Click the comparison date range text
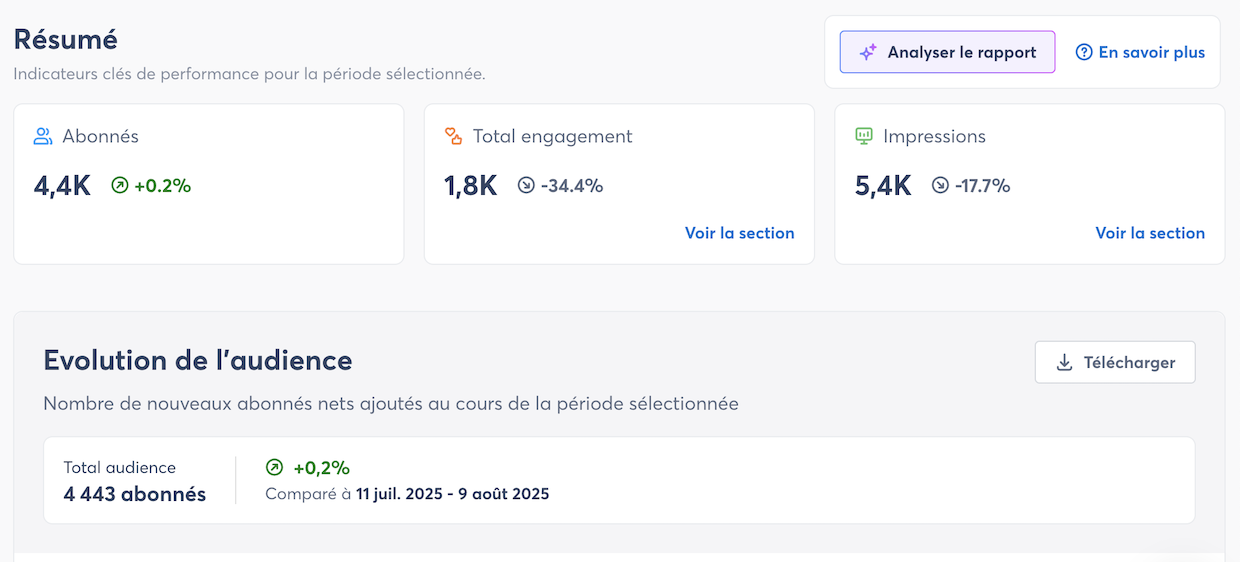This screenshot has height=562, width=1240. (452, 494)
